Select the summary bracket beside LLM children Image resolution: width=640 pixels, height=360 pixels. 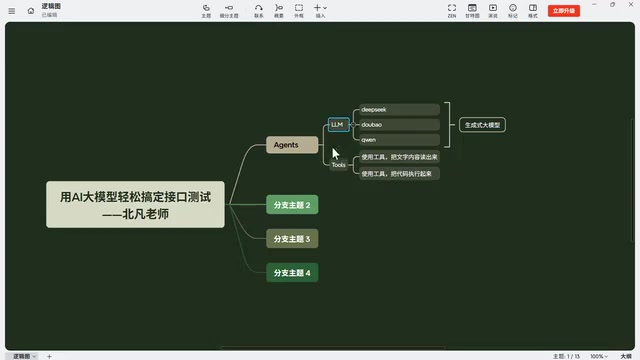pos(448,124)
